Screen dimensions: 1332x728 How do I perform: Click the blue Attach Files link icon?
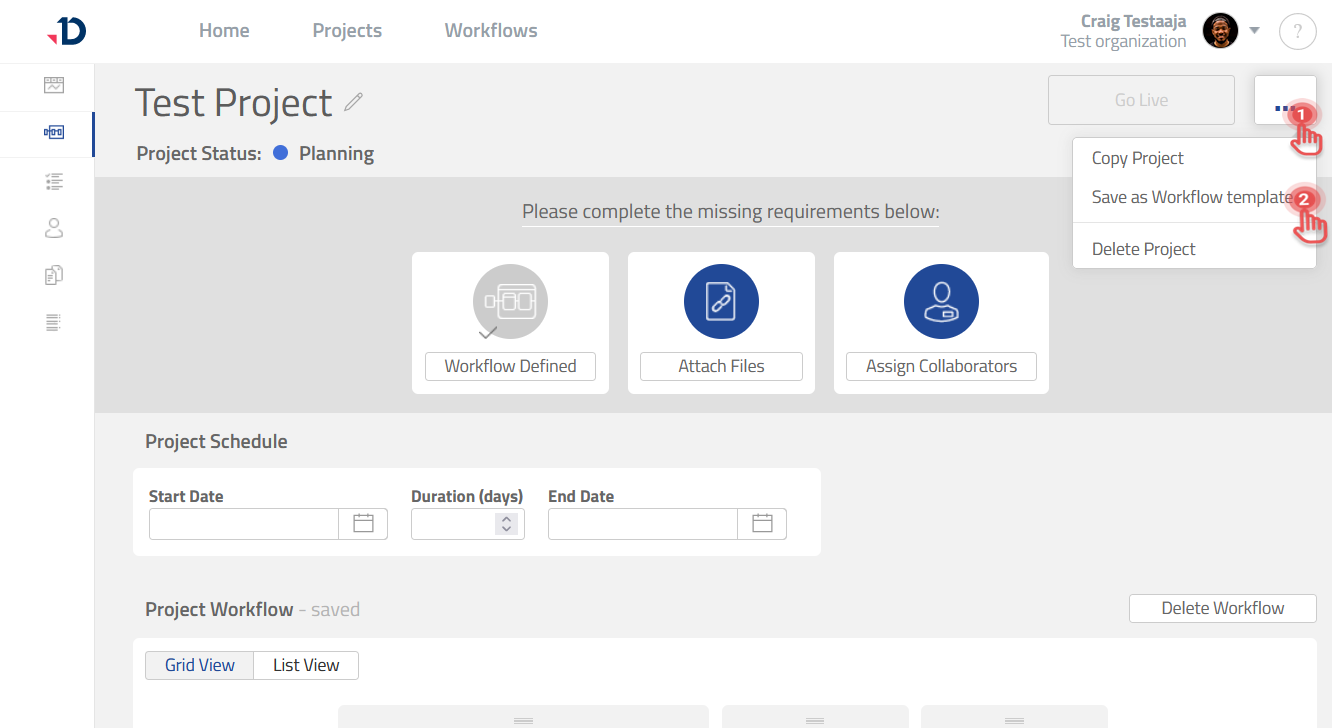click(721, 301)
